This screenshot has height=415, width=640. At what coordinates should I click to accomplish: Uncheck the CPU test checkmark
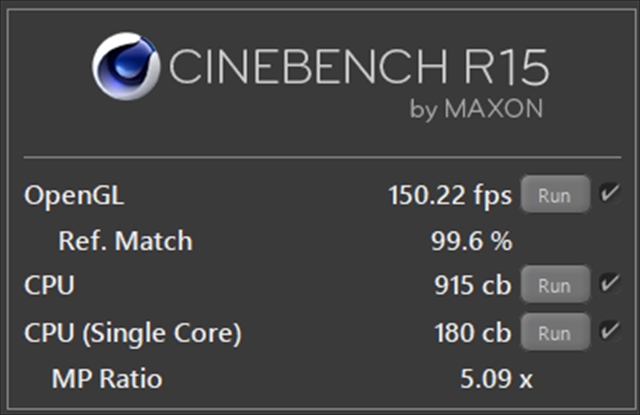pos(609,283)
